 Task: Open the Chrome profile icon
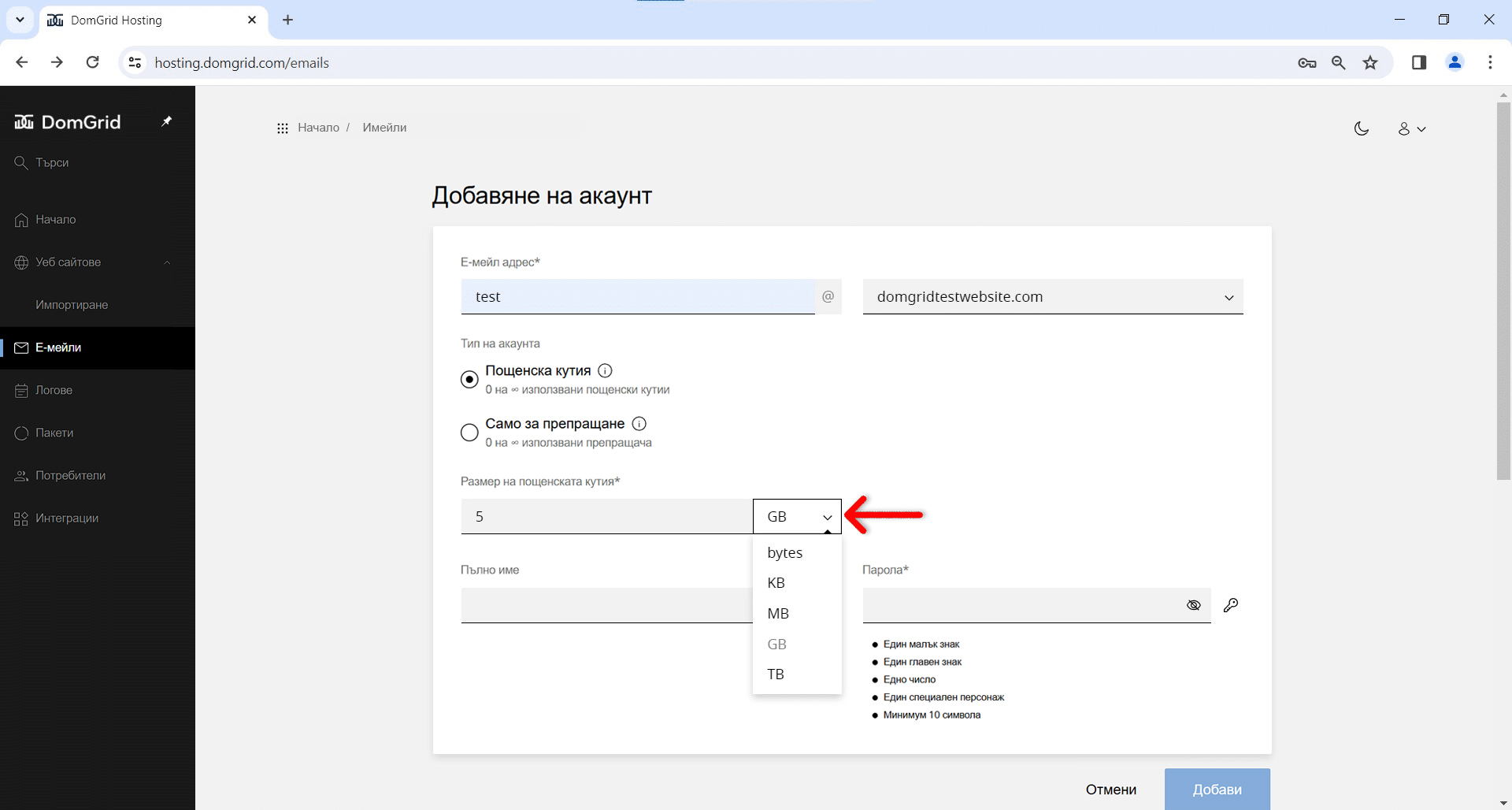point(1455,62)
